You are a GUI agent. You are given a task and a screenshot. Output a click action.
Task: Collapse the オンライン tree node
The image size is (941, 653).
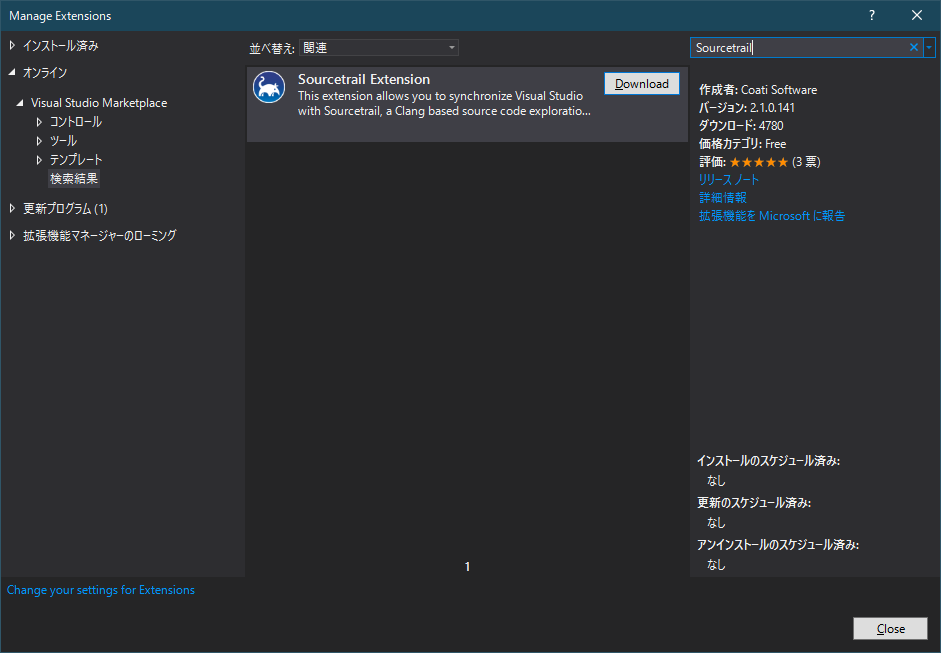pyautogui.click(x=13, y=72)
